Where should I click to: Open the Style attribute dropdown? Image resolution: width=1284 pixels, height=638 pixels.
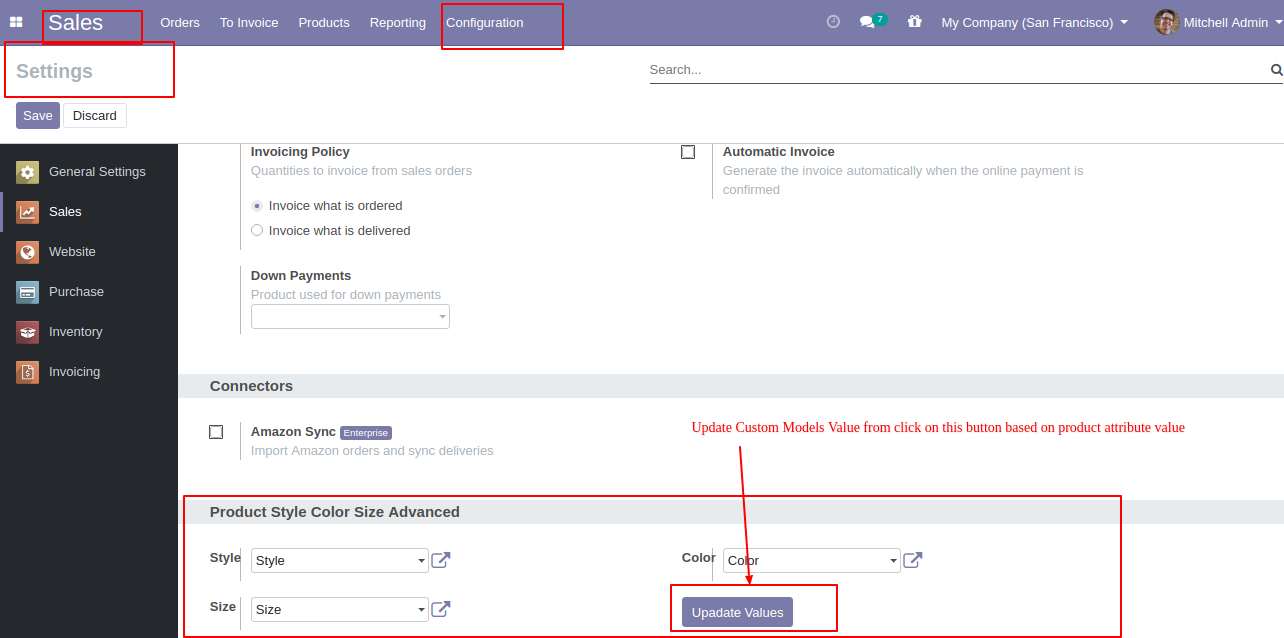[x=340, y=561]
